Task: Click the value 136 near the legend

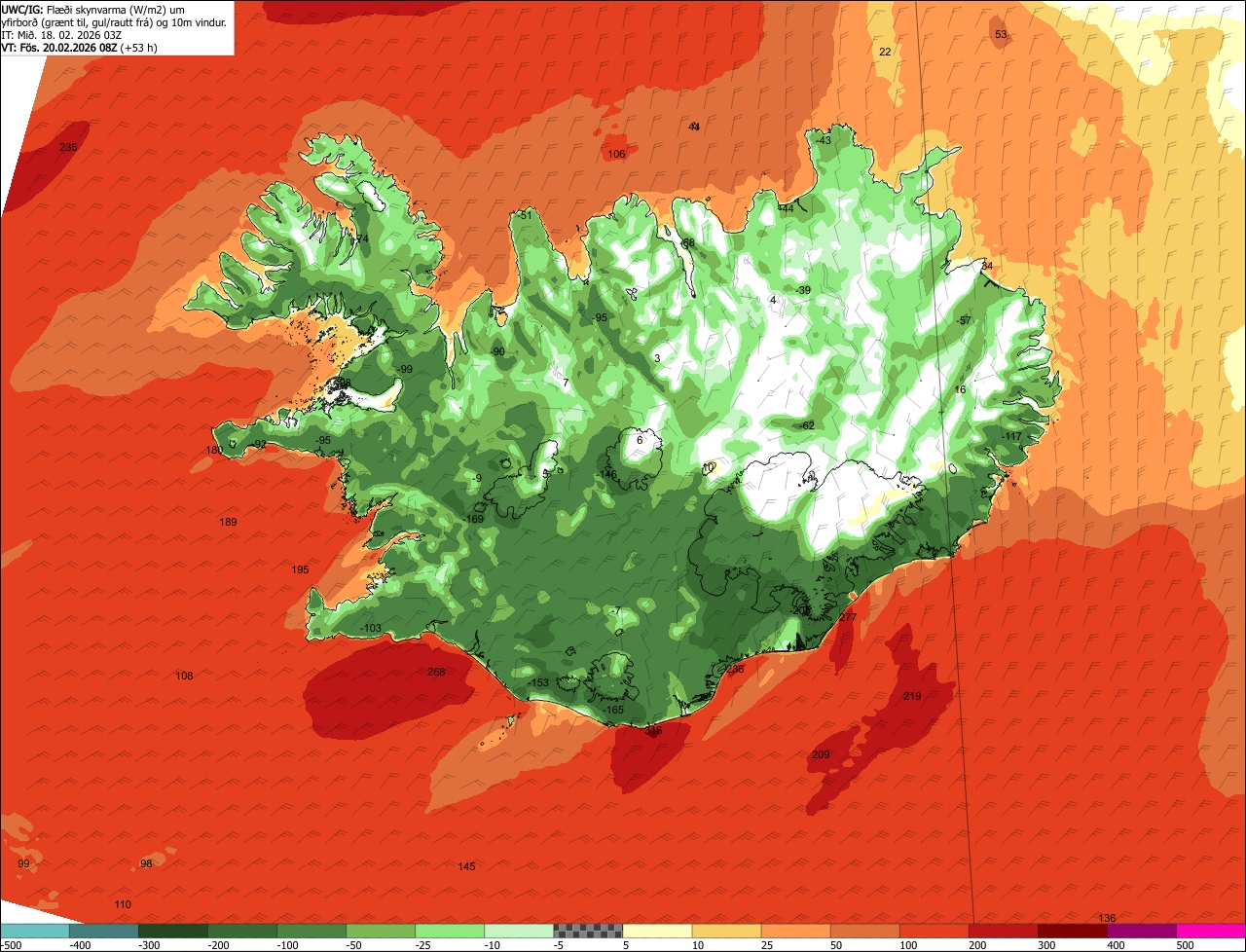Action: [x=1107, y=918]
